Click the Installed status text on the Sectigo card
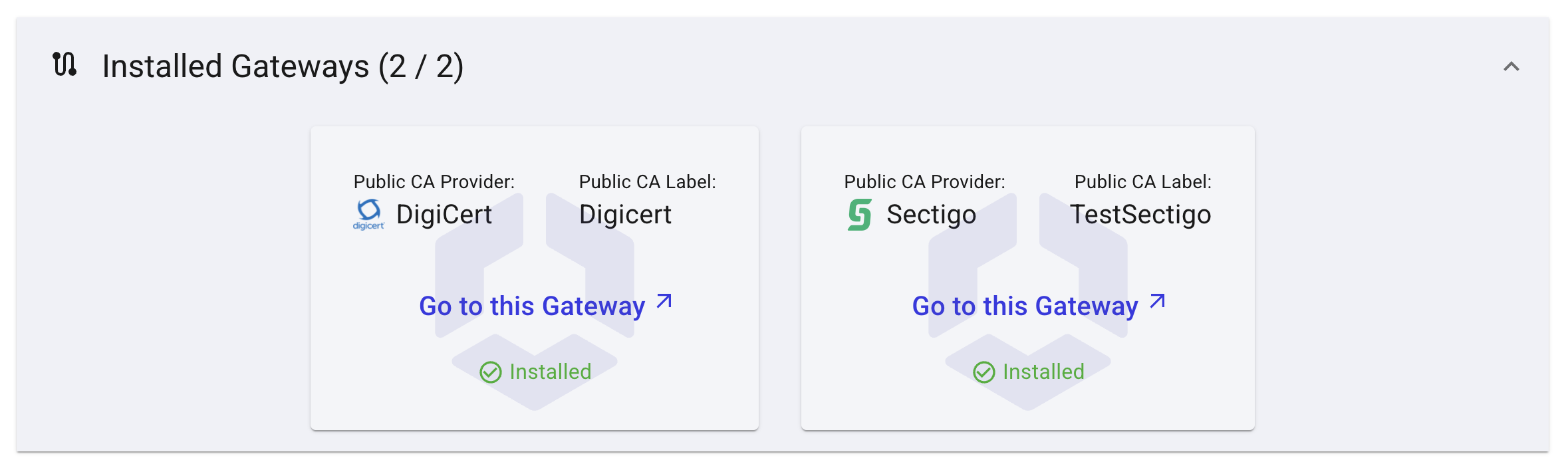The height and width of the screenshot is (460, 1568). [x=1043, y=372]
